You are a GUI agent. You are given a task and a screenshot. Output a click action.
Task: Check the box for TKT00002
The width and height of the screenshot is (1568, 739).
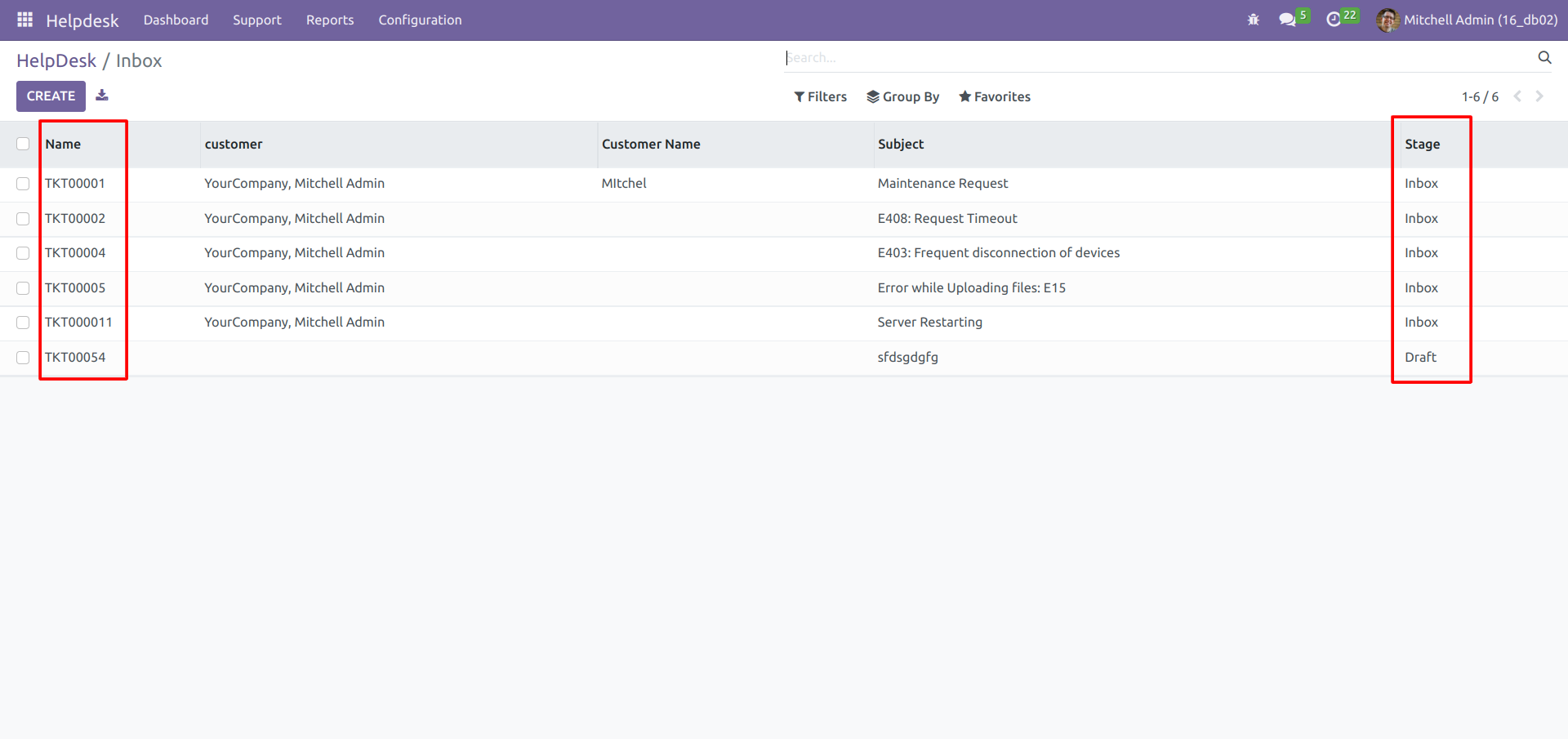(x=23, y=219)
